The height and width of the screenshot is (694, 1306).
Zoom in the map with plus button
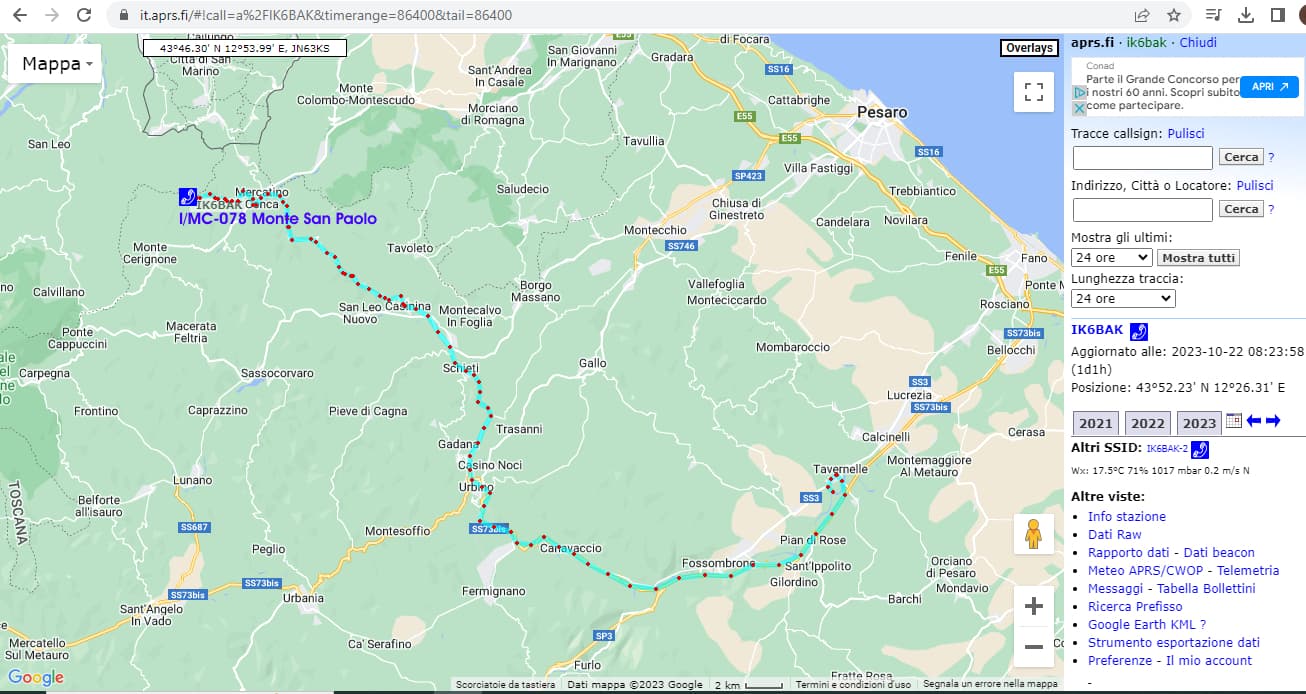pos(1034,606)
